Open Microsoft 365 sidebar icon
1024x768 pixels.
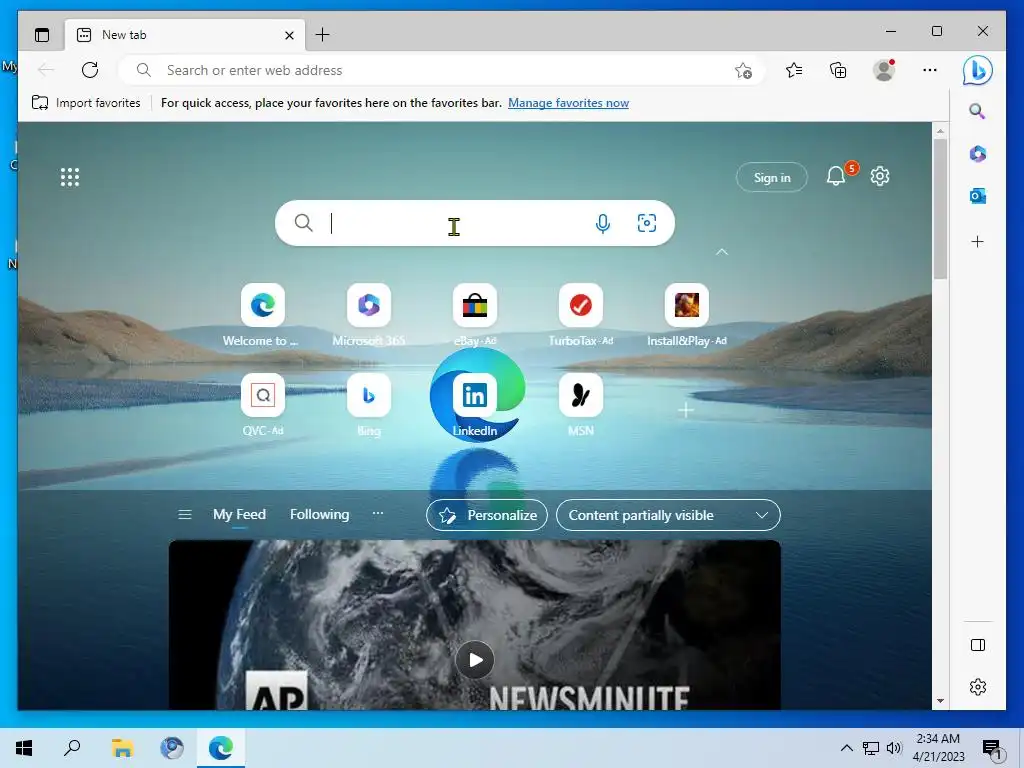(978, 153)
